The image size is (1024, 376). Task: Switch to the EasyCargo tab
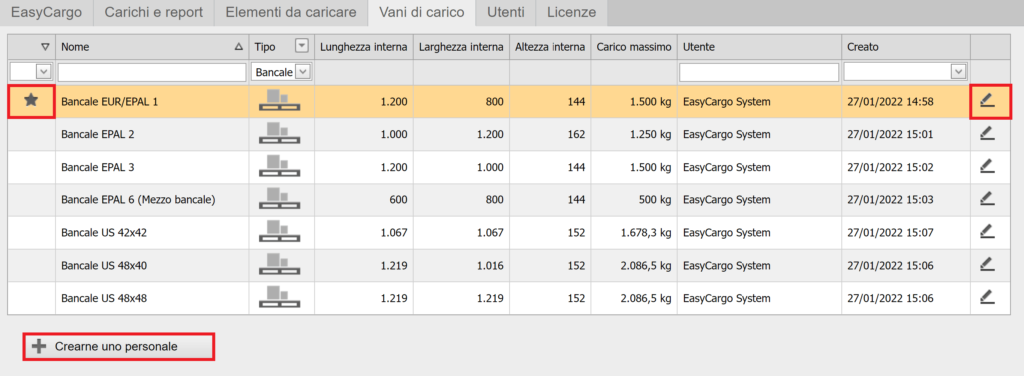(x=46, y=12)
